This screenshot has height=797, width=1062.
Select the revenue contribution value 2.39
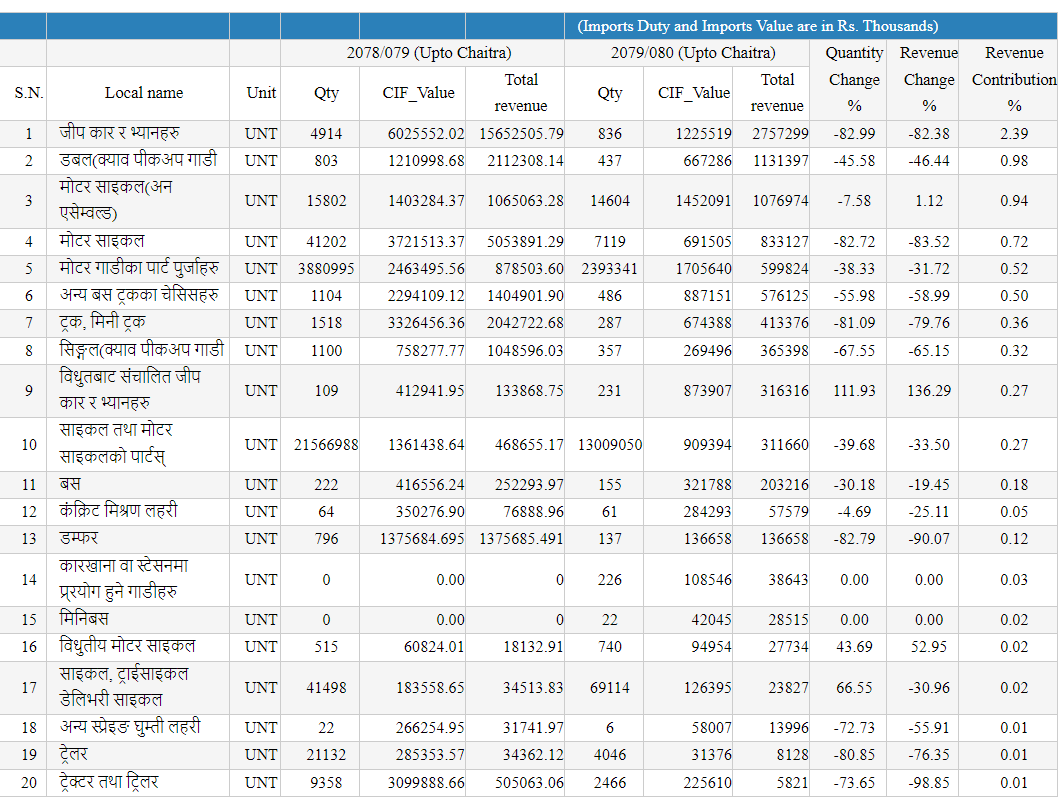coord(1014,133)
